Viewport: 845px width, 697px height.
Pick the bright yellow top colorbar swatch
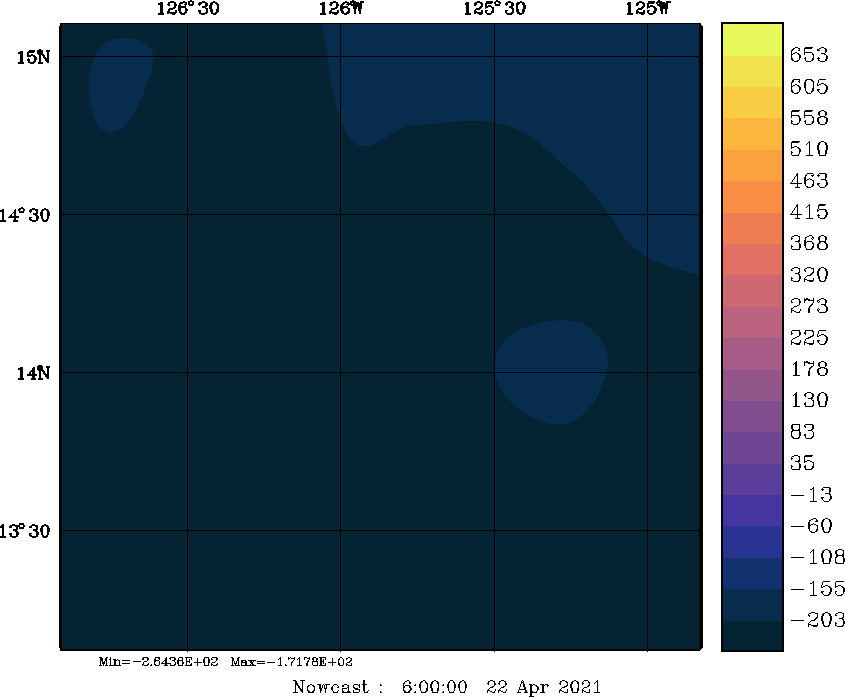[x=752, y=40]
